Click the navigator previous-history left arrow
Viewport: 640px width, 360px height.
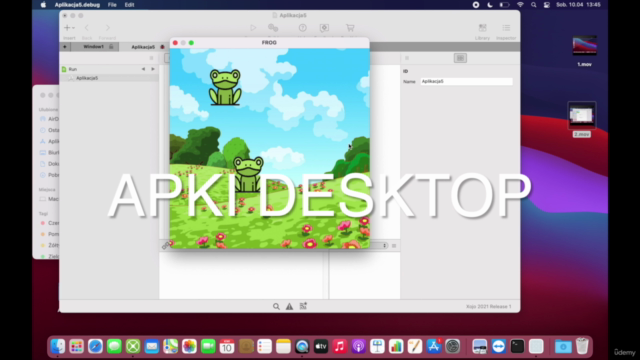pyautogui.click(x=143, y=69)
